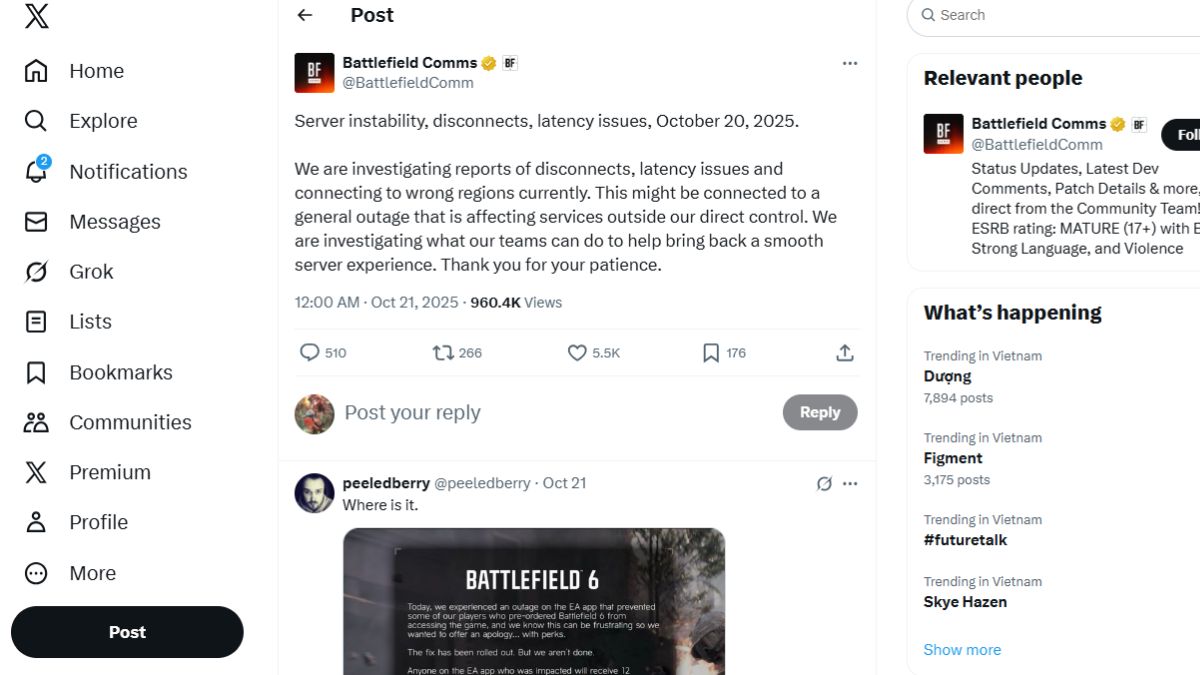Click the Grok icon on peeledberry's reply
The image size is (1200, 675).
pyautogui.click(x=824, y=484)
